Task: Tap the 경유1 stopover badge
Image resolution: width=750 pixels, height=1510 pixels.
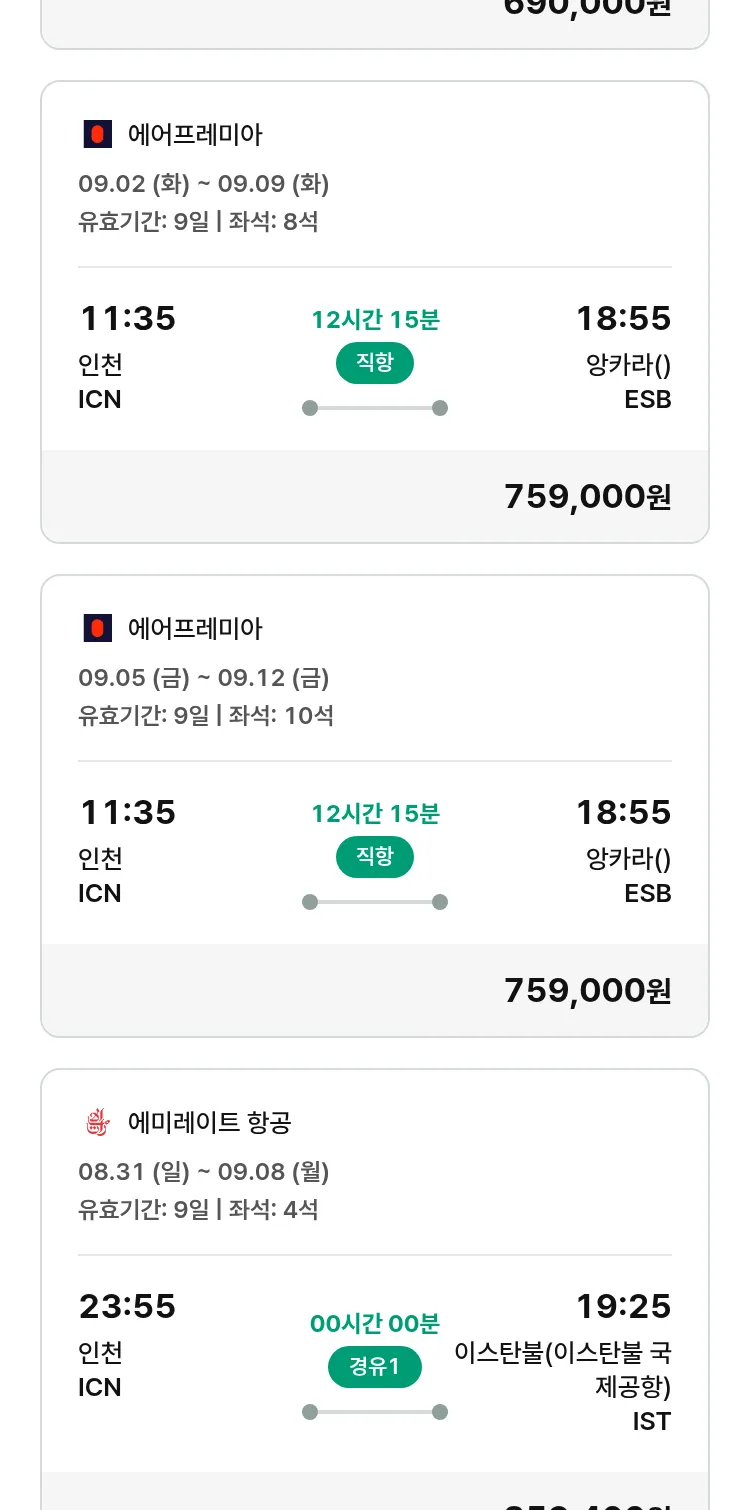Action: (375, 1367)
